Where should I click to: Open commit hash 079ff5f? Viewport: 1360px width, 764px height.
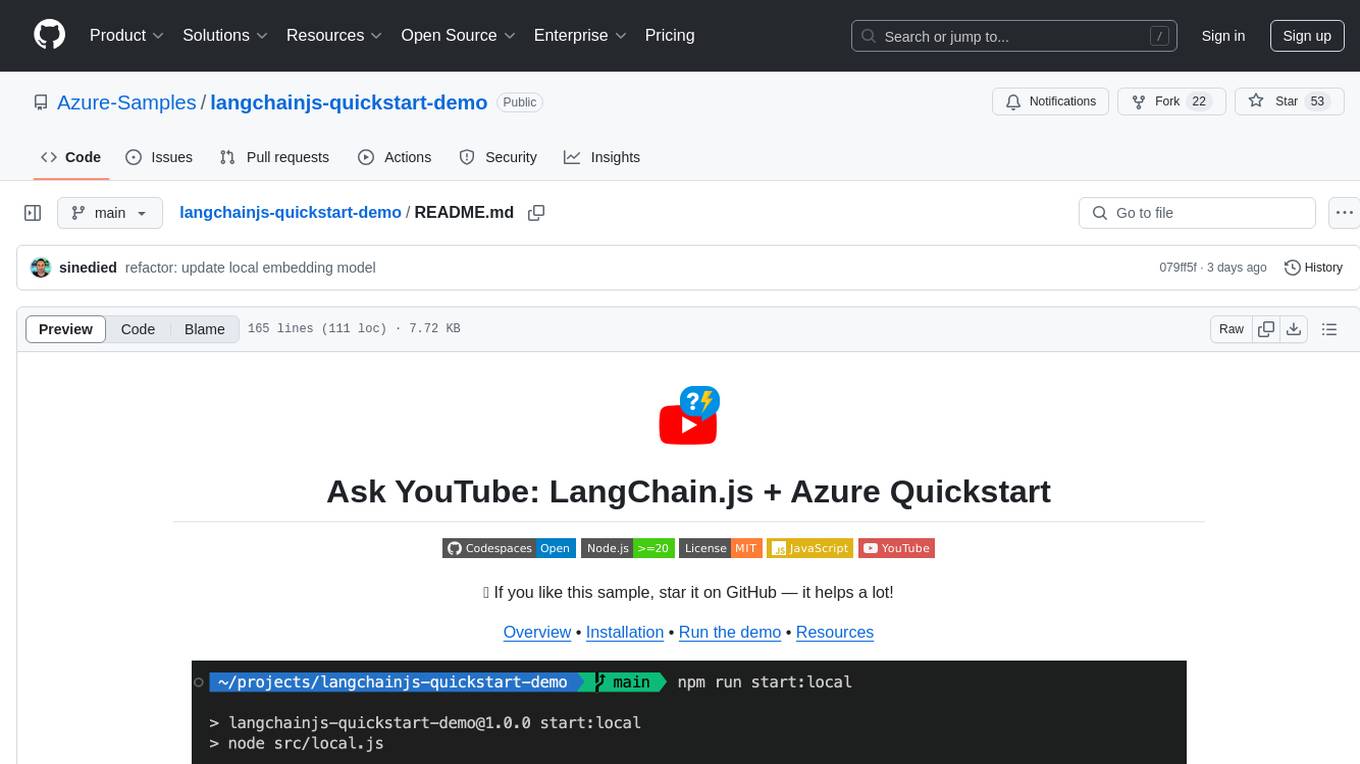tap(1177, 268)
